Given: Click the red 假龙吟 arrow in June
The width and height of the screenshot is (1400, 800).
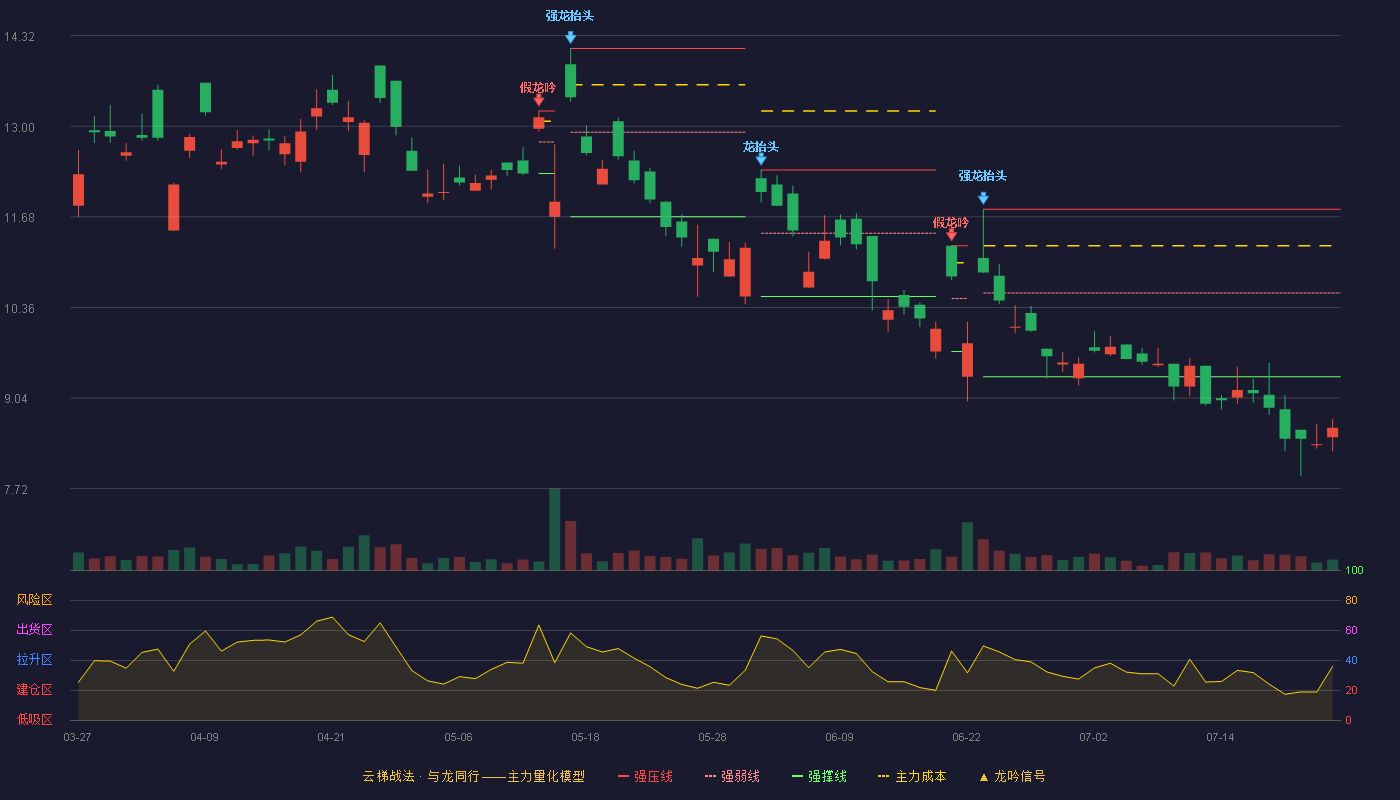Looking at the screenshot, I should click(951, 235).
